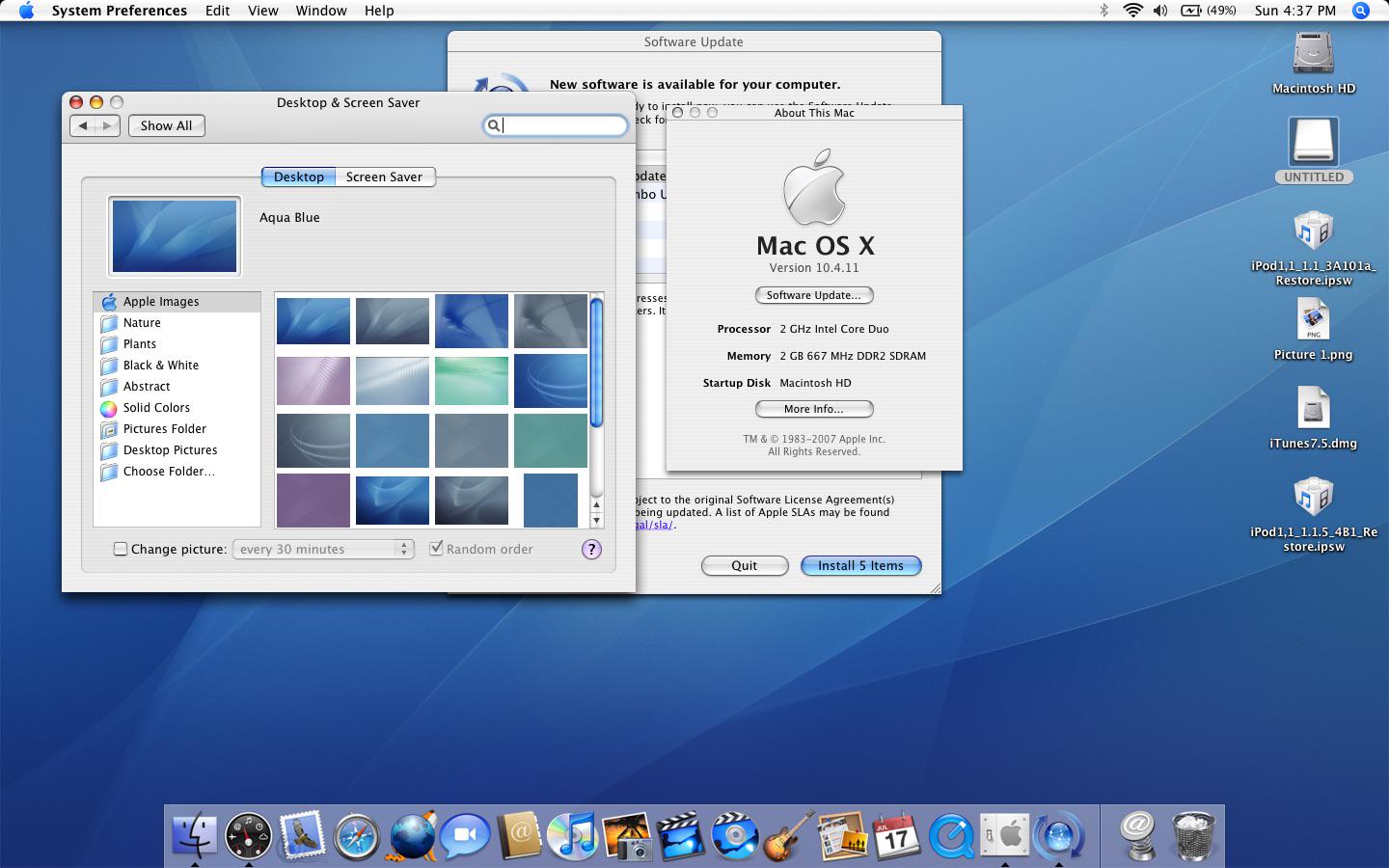Image resolution: width=1389 pixels, height=868 pixels.
Task: Click the Spotlight search icon
Action: click(x=1361, y=11)
